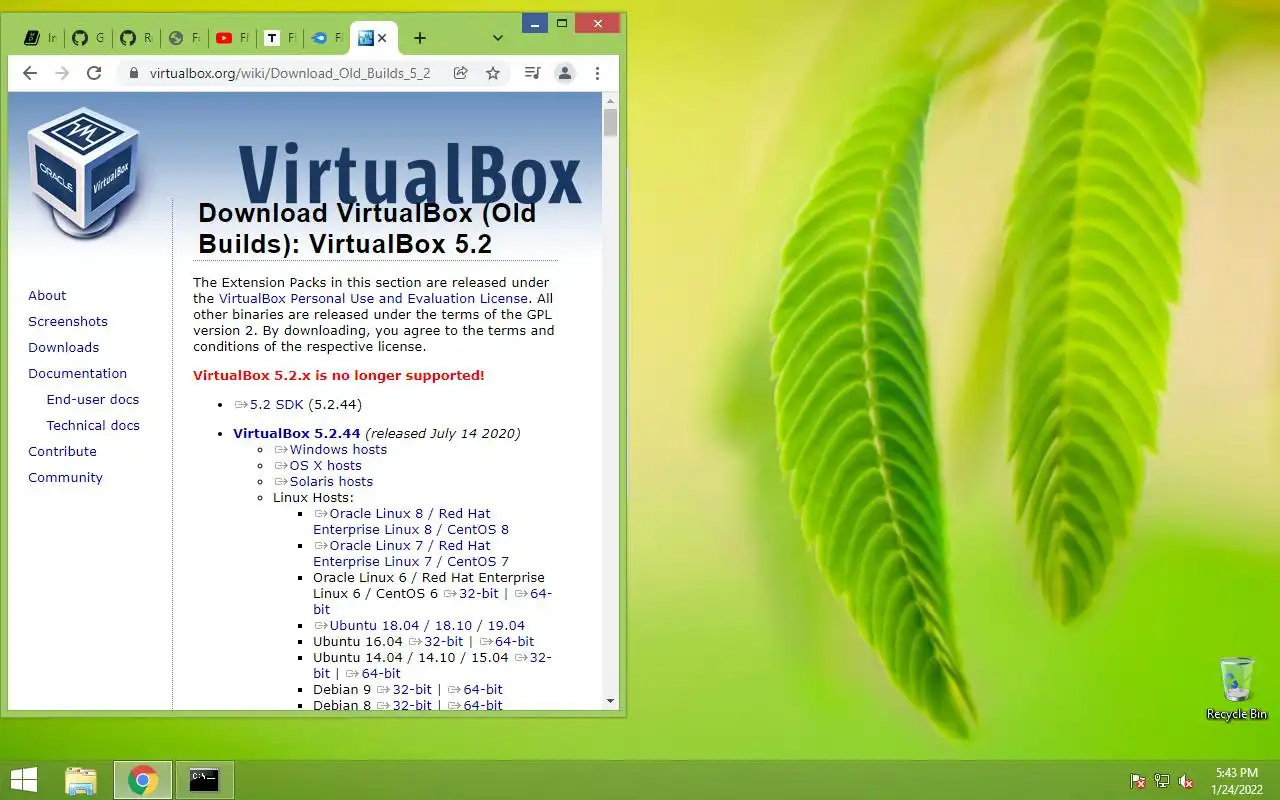This screenshot has height=800, width=1280.
Task: Open the Chrome three-dot menu
Action: 597,73
